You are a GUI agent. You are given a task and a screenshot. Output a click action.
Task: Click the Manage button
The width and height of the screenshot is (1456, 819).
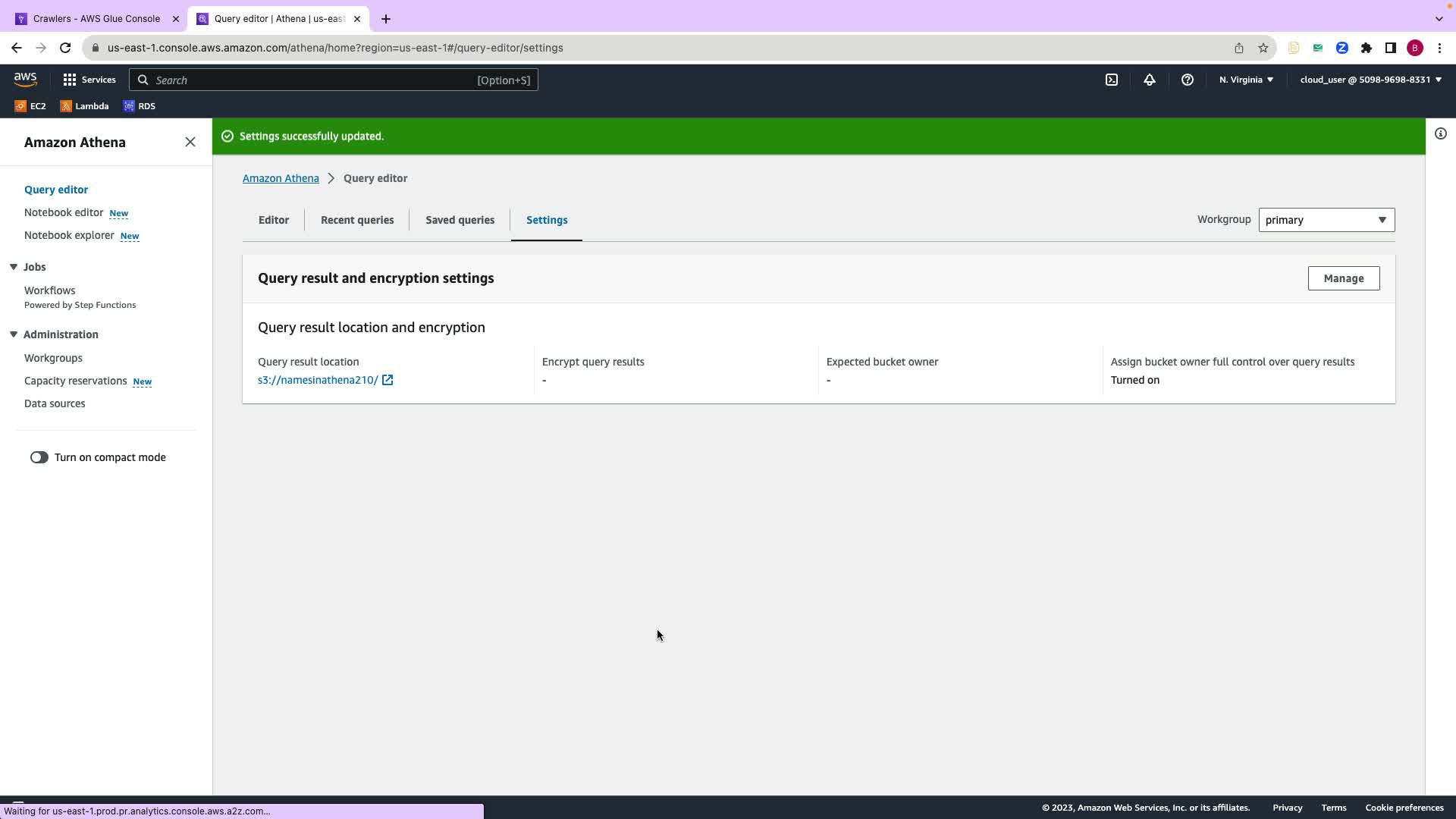point(1343,278)
